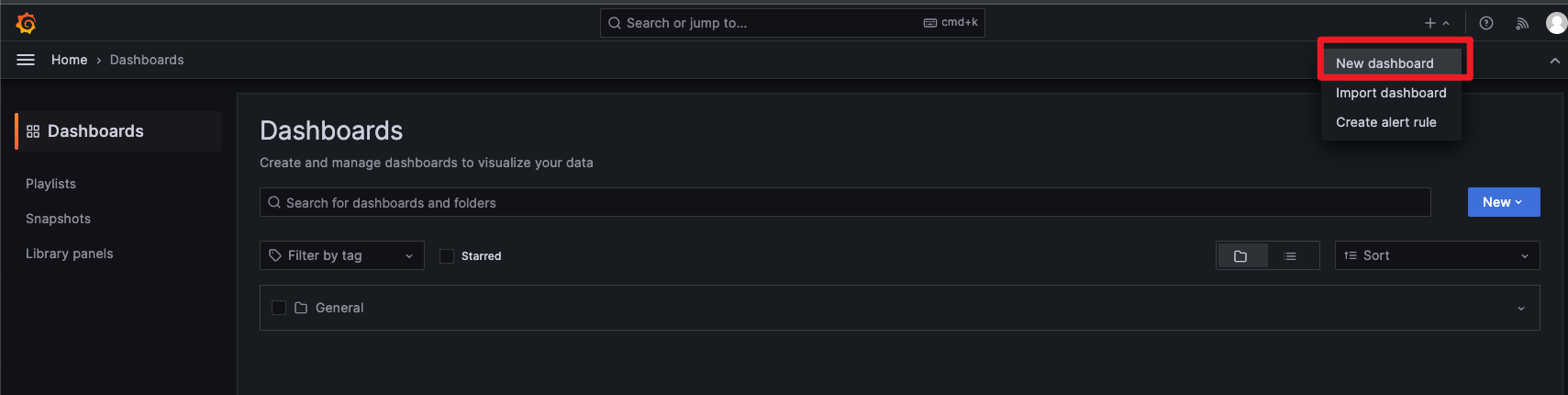Open the help question mark icon
The height and width of the screenshot is (395, 1568).
(x=1486, y=23)
